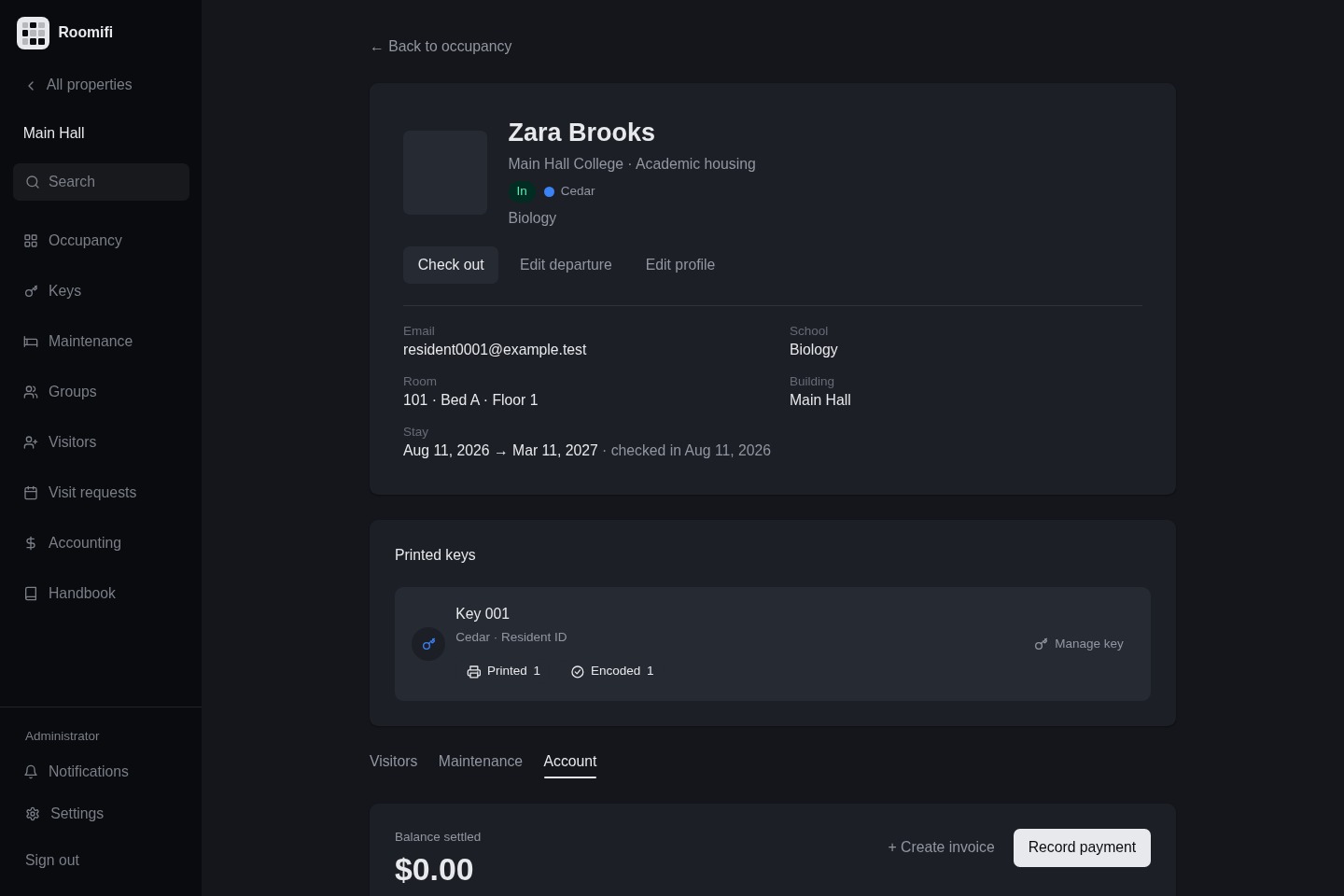The image size is (1344, 896).
Task: Click the round key icon for Key 001
Action: pyautogui.click(x=428, y=644)
